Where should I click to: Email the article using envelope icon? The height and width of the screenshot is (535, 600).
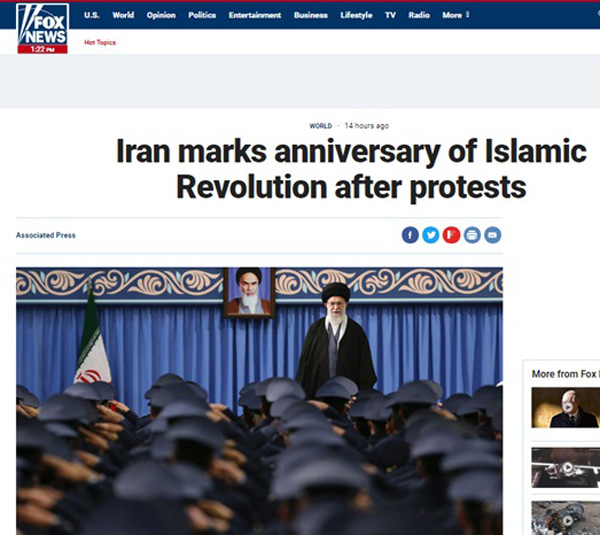click(493, 235)
